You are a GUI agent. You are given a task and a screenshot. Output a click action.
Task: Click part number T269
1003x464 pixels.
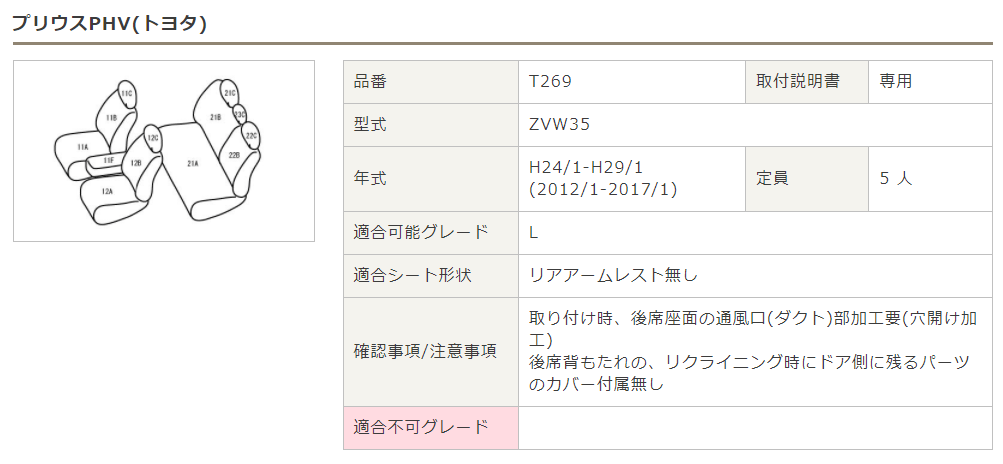pyautogui.click(x=550, y=82)
